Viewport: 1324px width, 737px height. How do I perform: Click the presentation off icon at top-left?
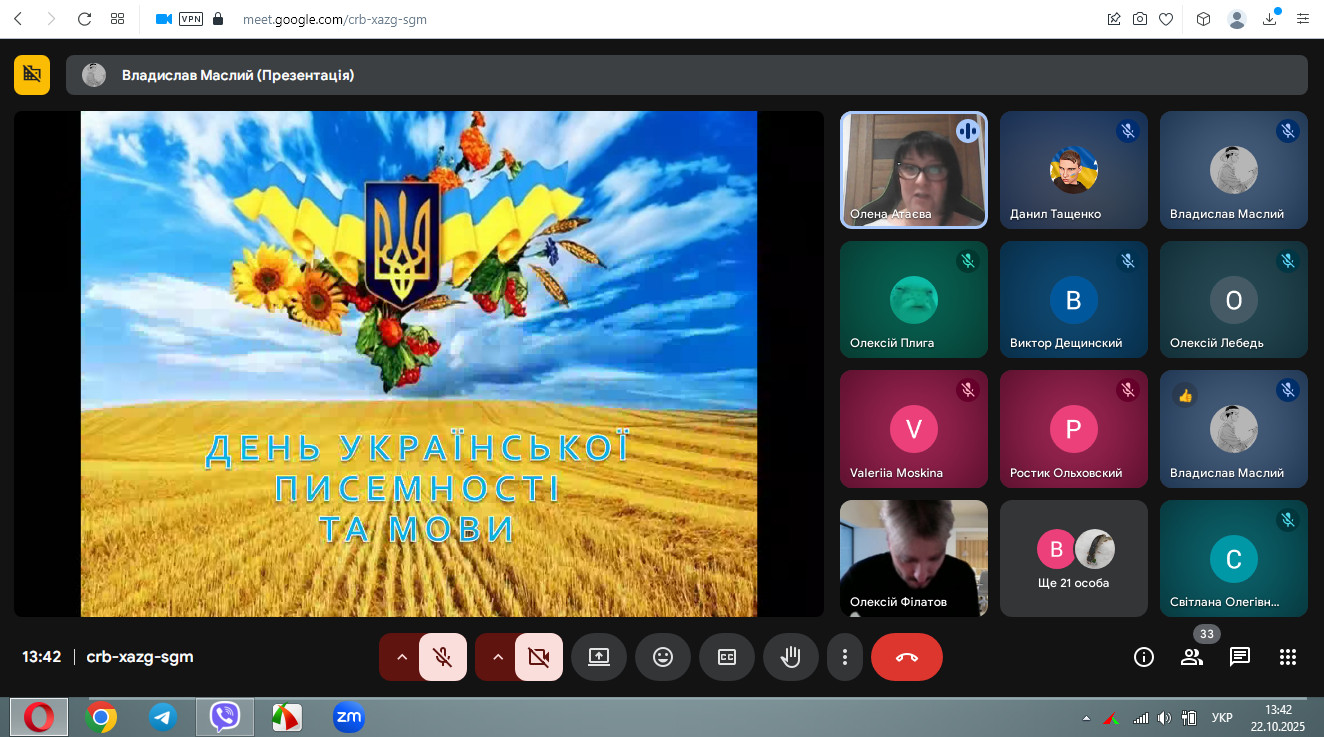[32, 74]
